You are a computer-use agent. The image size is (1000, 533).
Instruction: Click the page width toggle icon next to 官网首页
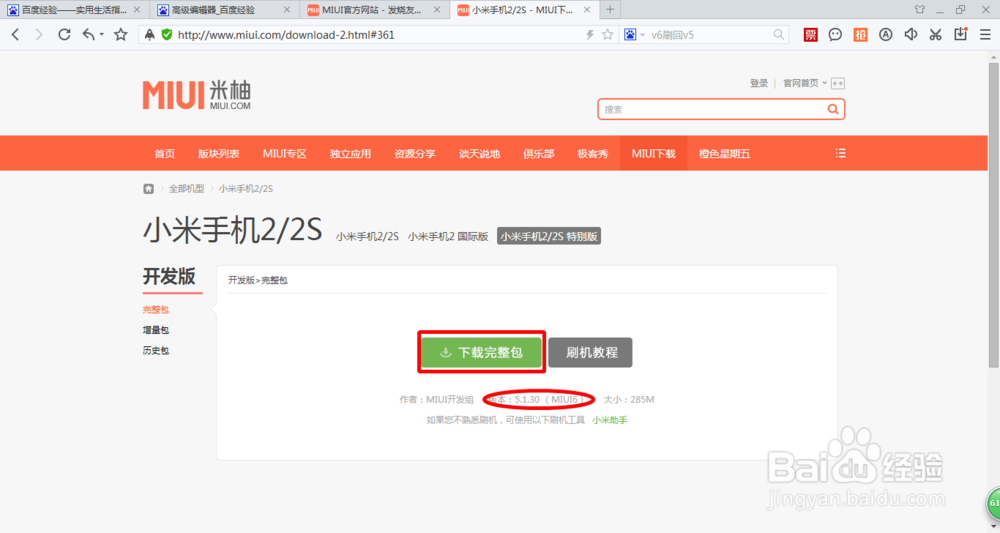[838, 83]
